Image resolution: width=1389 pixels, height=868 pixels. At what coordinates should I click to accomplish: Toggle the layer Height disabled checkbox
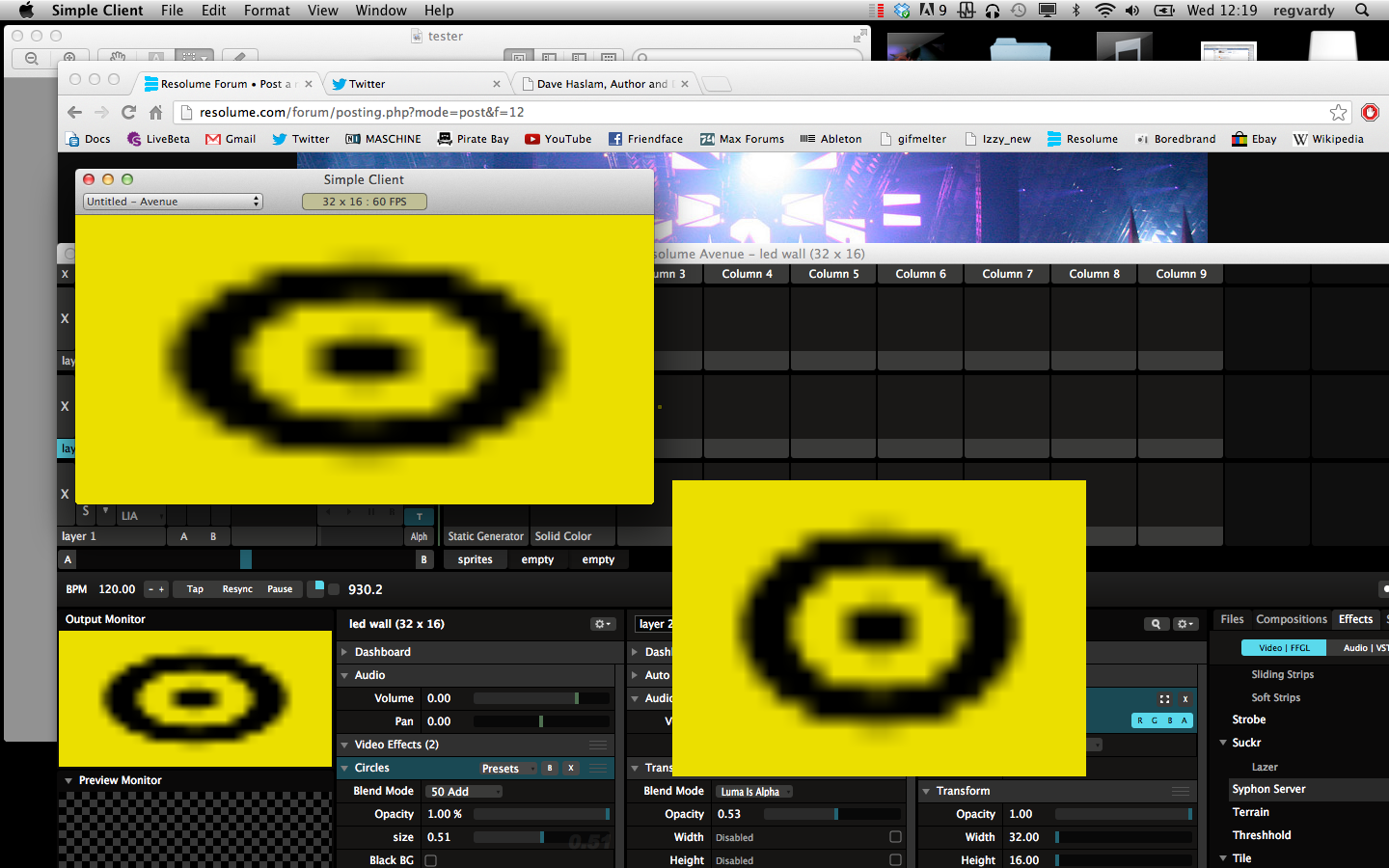pos(895,860)
